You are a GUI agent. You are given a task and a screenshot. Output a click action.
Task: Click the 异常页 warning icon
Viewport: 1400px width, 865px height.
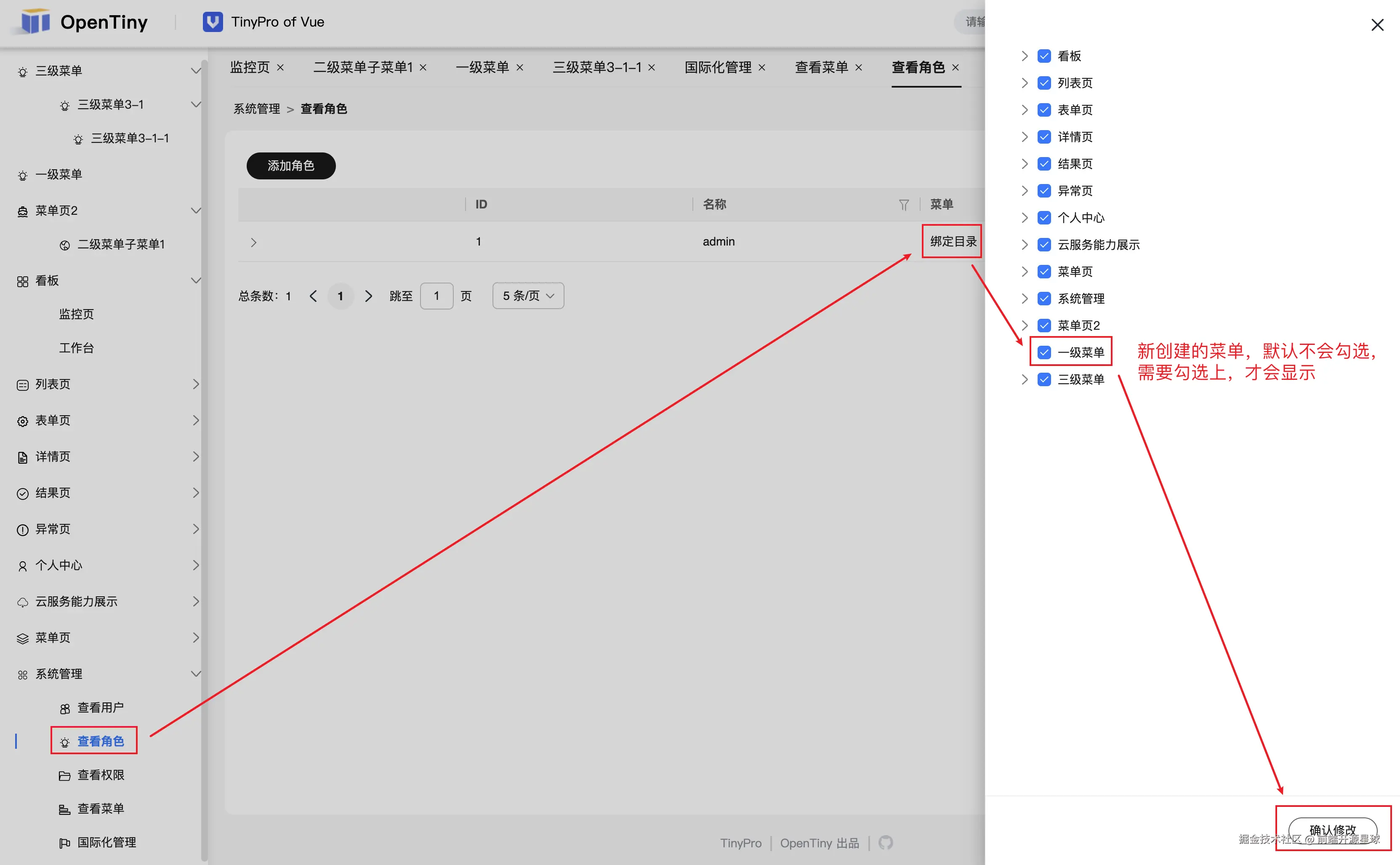click(x=22, y=529)
